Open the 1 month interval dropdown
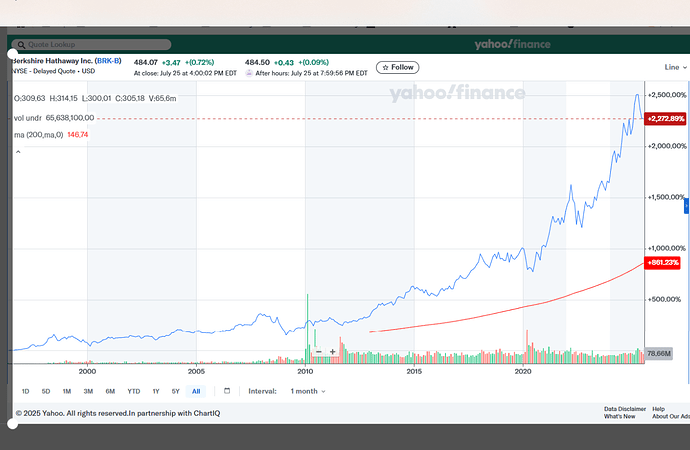 pyautogui.click(x=308, y=391)
